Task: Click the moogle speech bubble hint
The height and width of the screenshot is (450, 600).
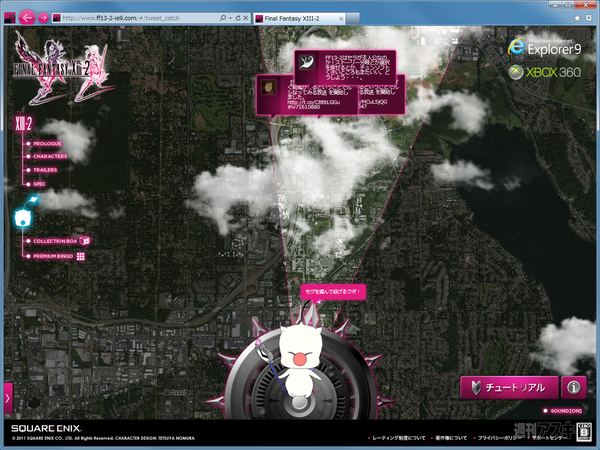Action: click(333, 292)
